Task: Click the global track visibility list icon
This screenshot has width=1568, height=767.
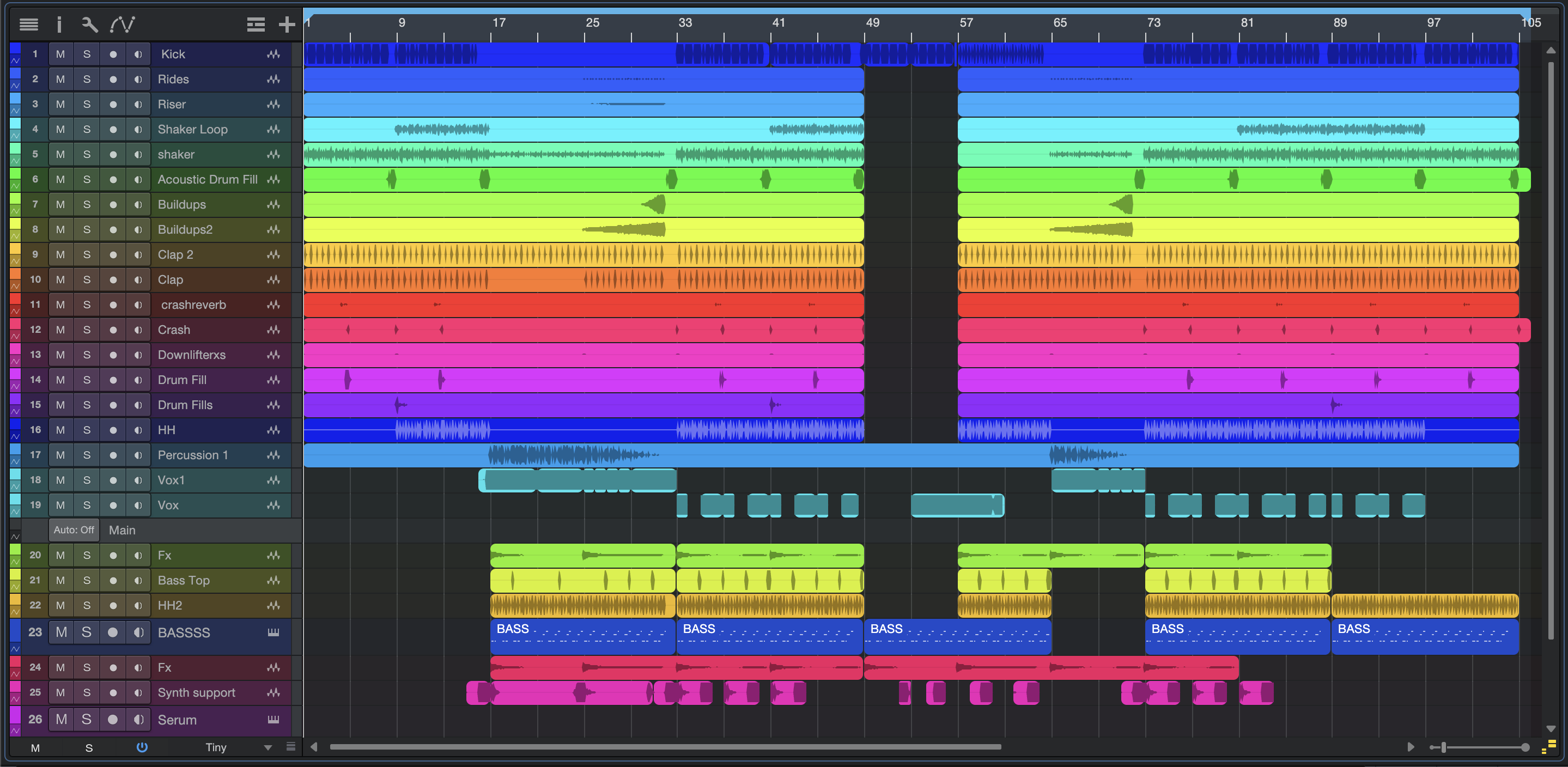Action: (256, 25)
